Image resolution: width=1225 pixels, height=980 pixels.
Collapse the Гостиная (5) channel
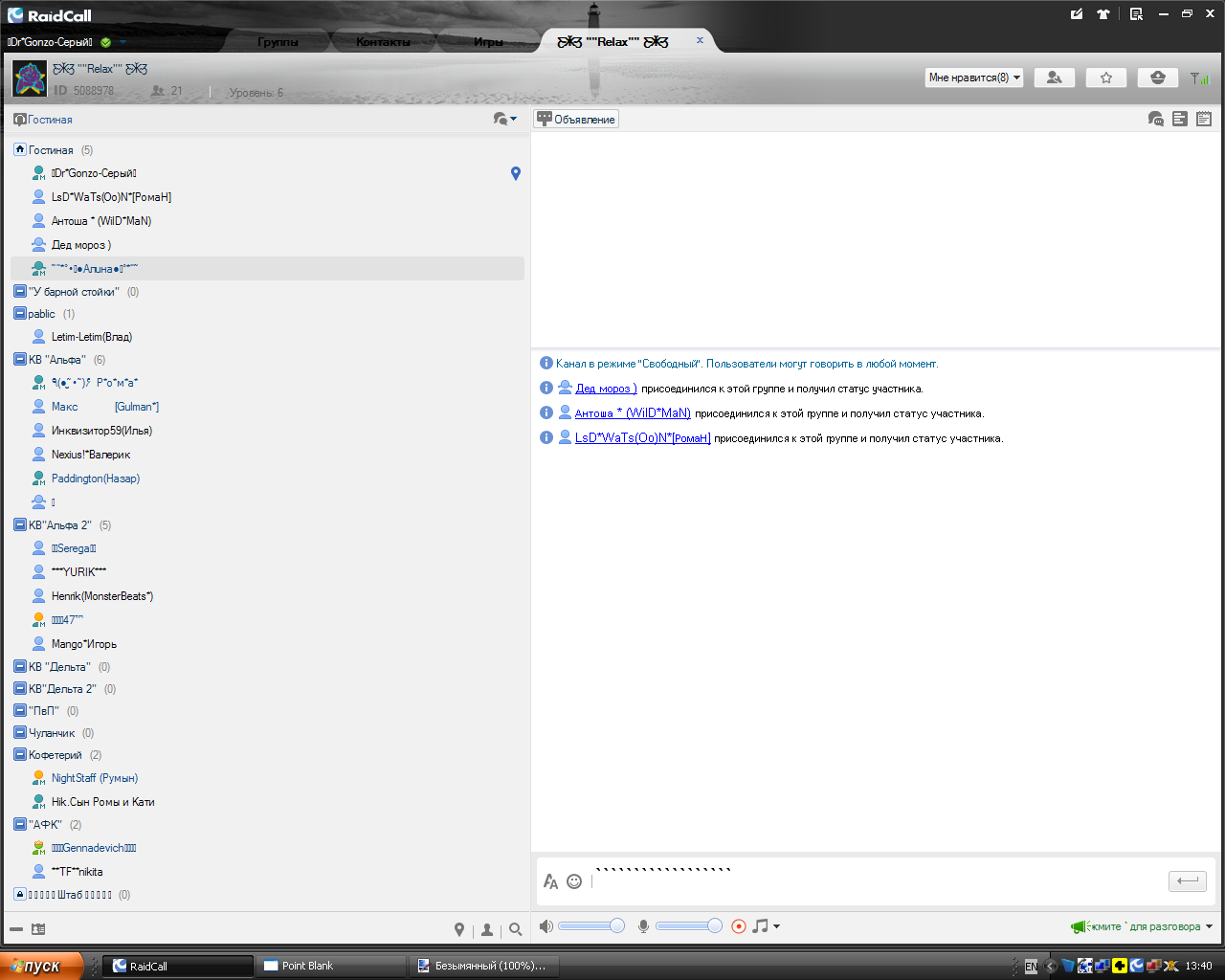pos(20,150)
